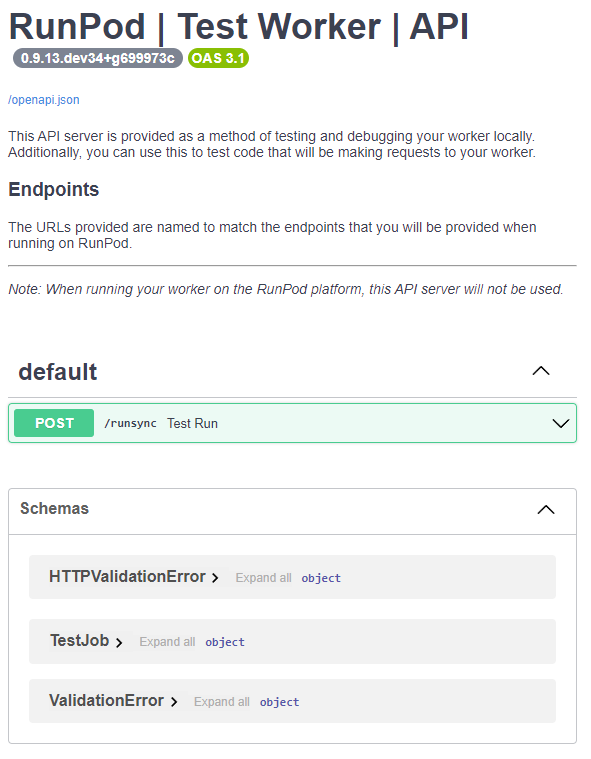Click the default tag heading
The width and height of the screenshot is (591, 759).
click(x=58, y=372)
